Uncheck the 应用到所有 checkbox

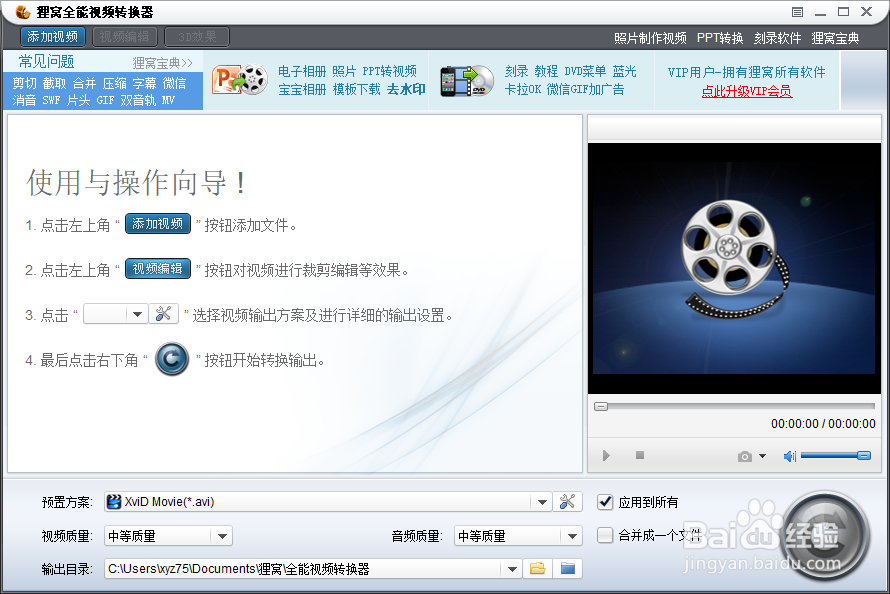coord(605,501)
